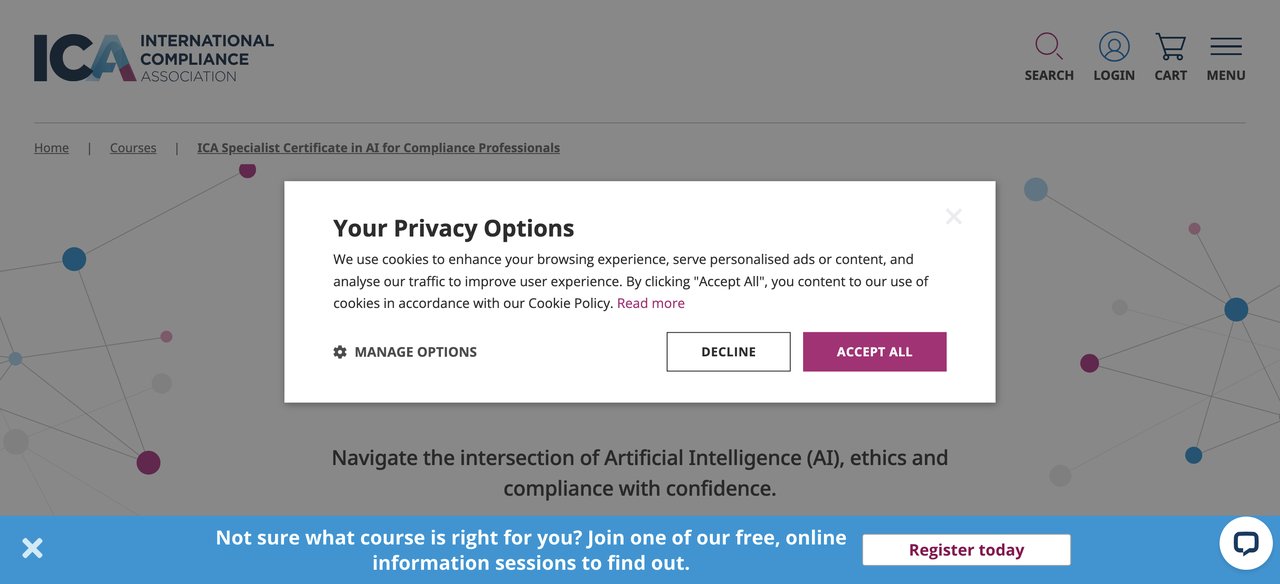Accept all cookies
1280x584 pixels.
point(874,351)
